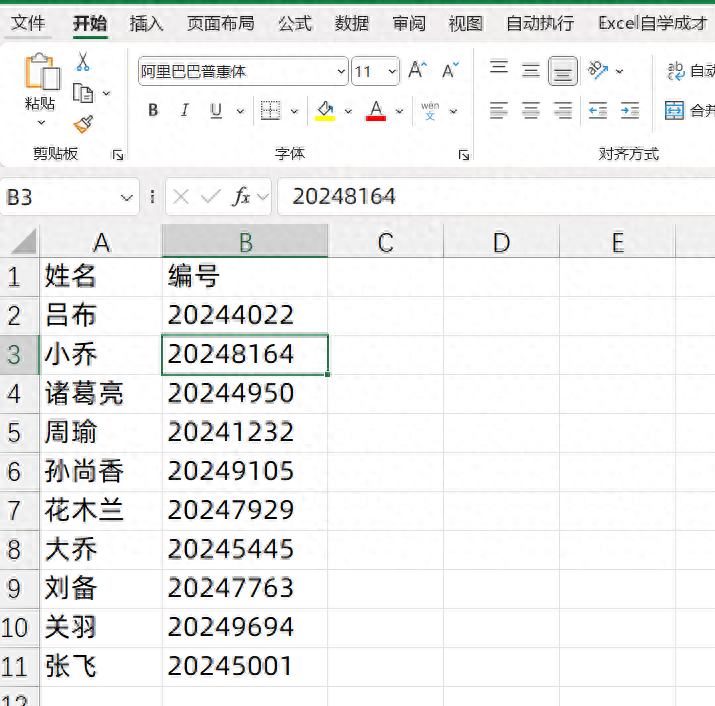The width and height of the screenshot is (715, 706).
Task: Select cell containing 20249105
Action: point(245,472)
